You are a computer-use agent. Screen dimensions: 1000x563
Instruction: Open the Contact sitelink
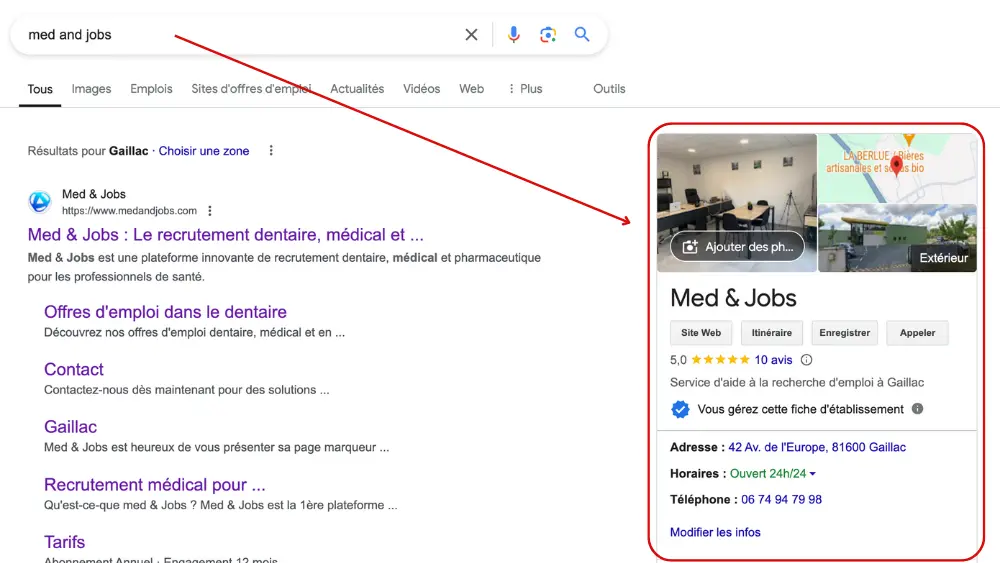pos(73,369)
